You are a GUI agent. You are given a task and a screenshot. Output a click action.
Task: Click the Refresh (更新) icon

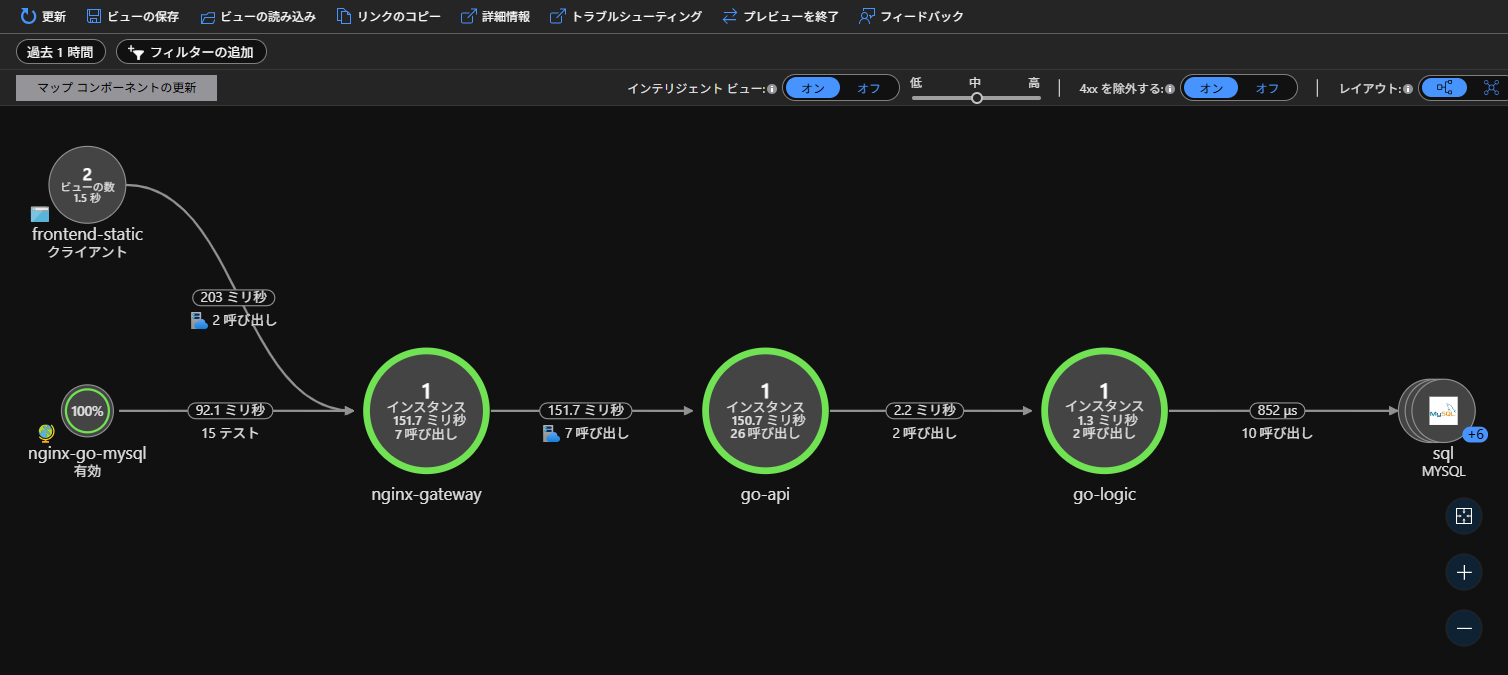(x=29, y=16)
